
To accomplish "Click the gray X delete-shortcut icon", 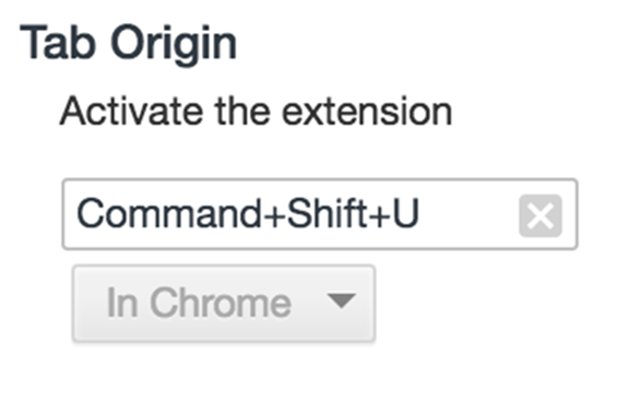I will pos(540,216).
